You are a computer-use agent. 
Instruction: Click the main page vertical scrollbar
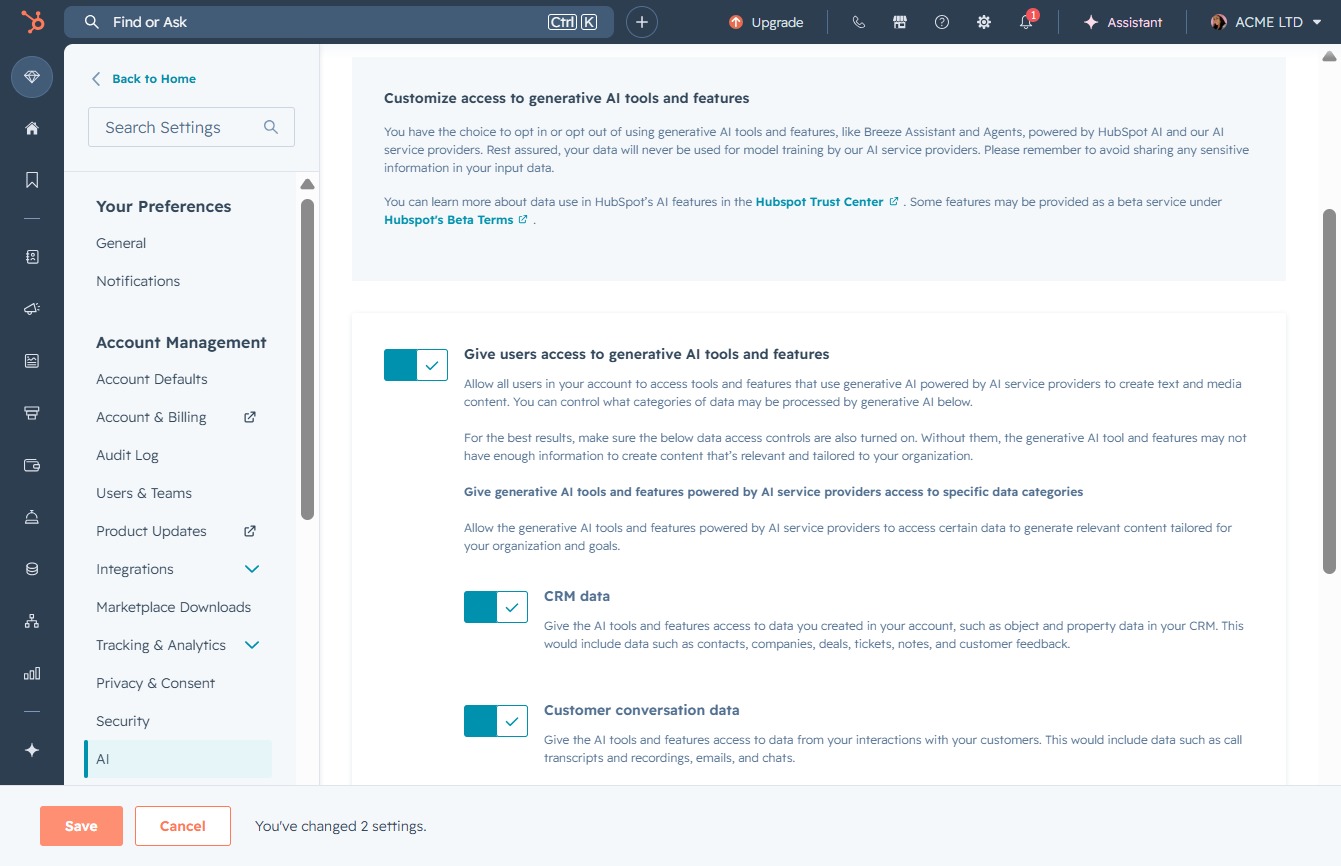pos(1329,391)
